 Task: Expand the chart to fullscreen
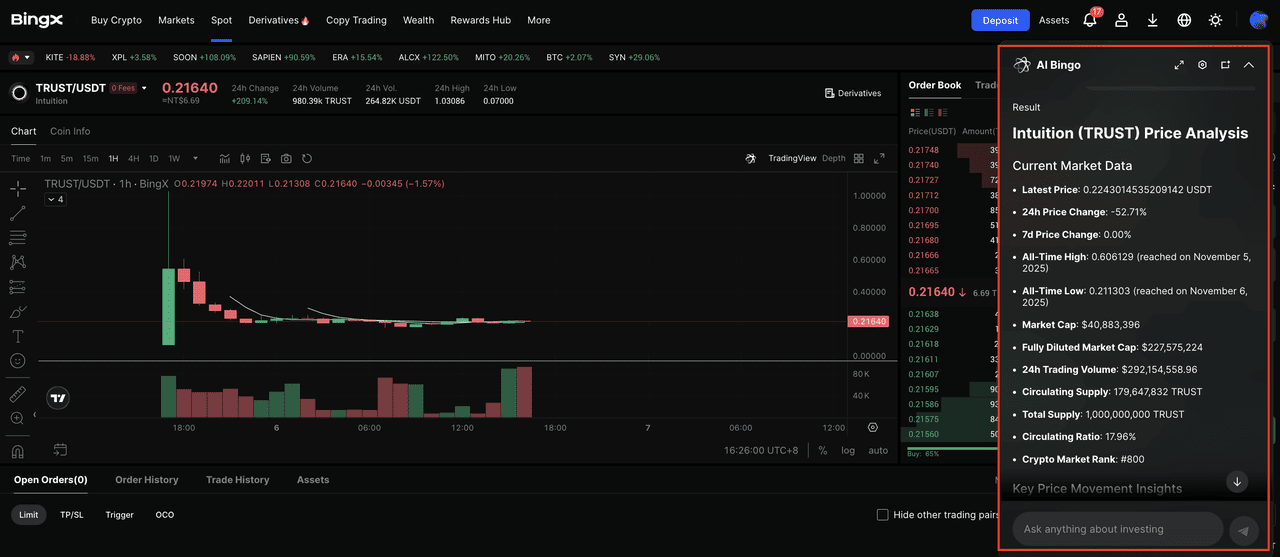879,158
